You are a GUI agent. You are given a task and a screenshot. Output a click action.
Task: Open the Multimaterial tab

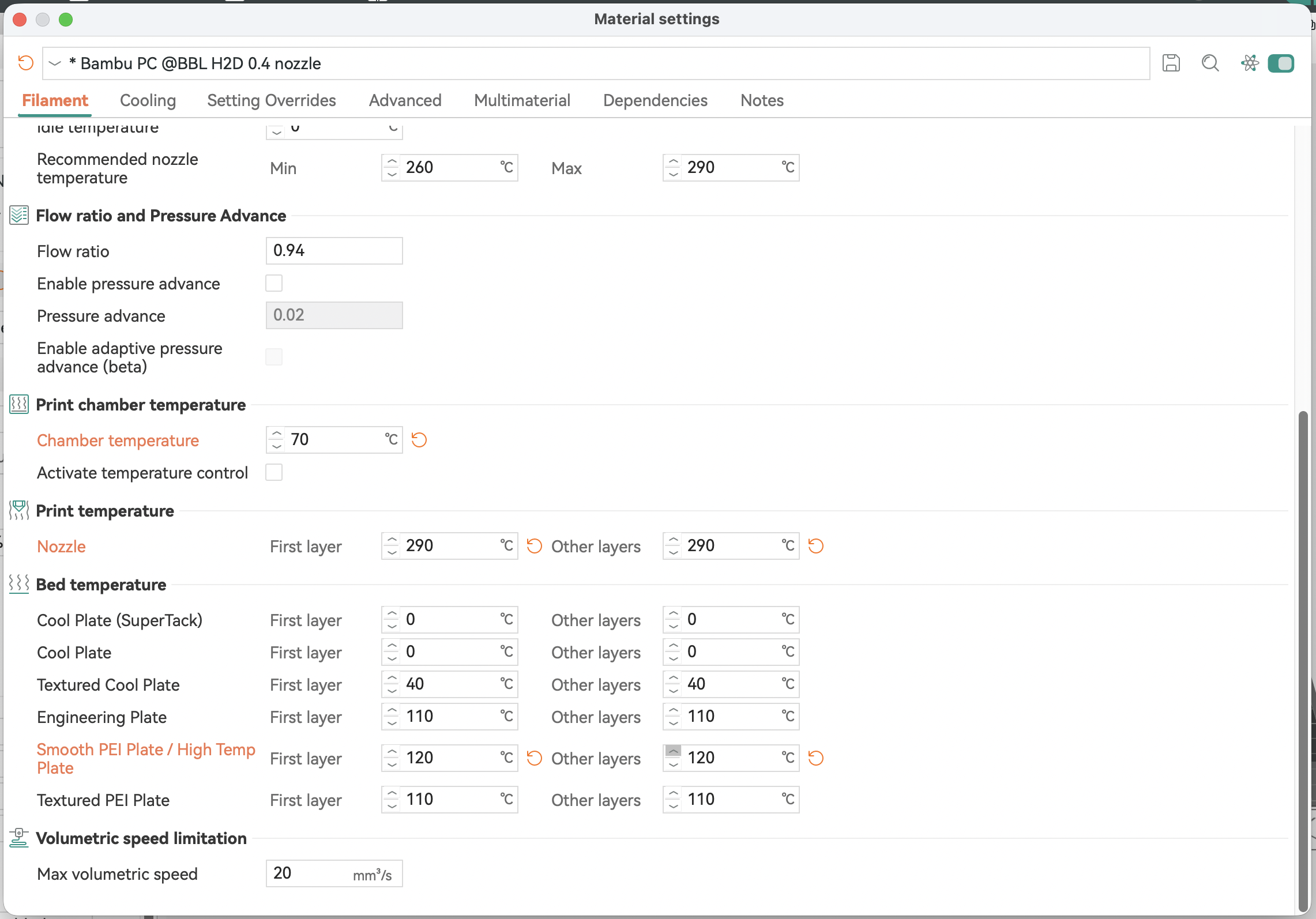coord(522,100)
